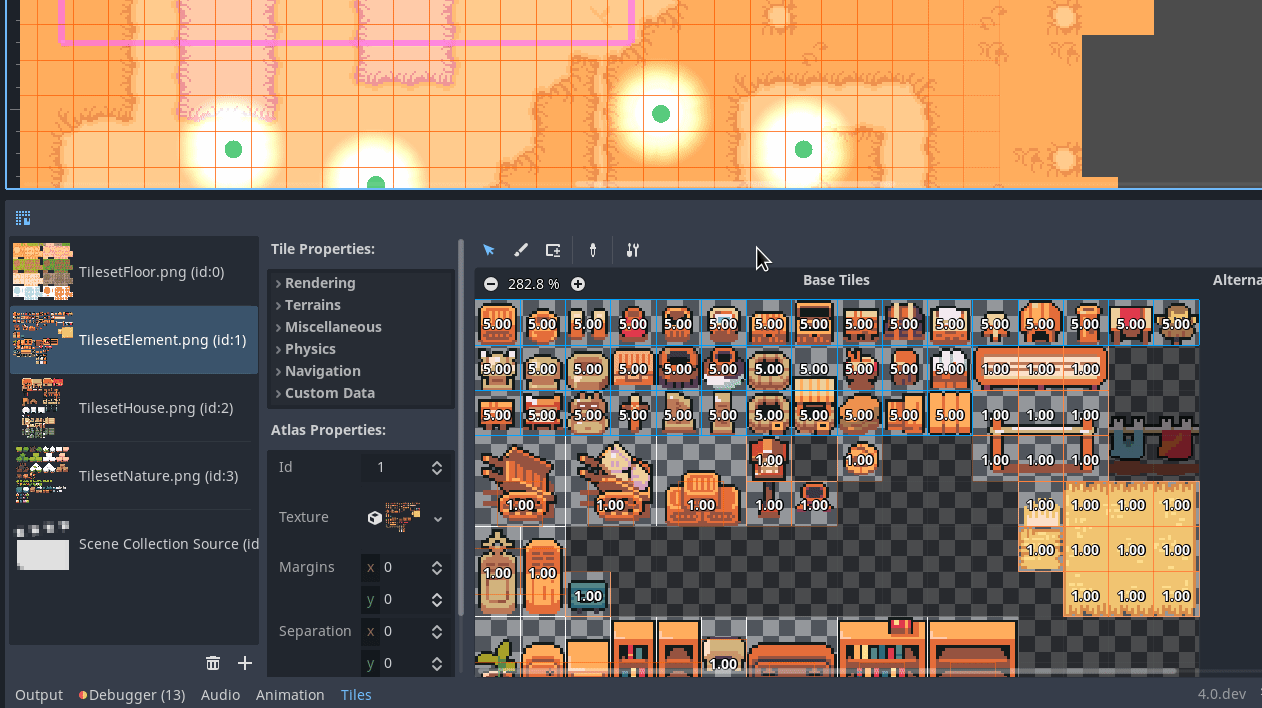Select TilesetNature.png (id:3) source
Screen dimensions: 1262x708
click(134, 476)
